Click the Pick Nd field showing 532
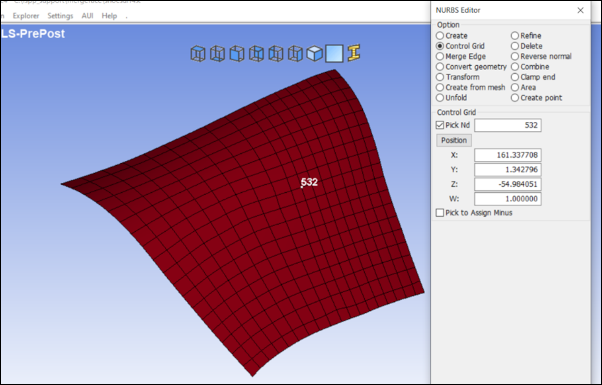602x385 pixels. 508,125
